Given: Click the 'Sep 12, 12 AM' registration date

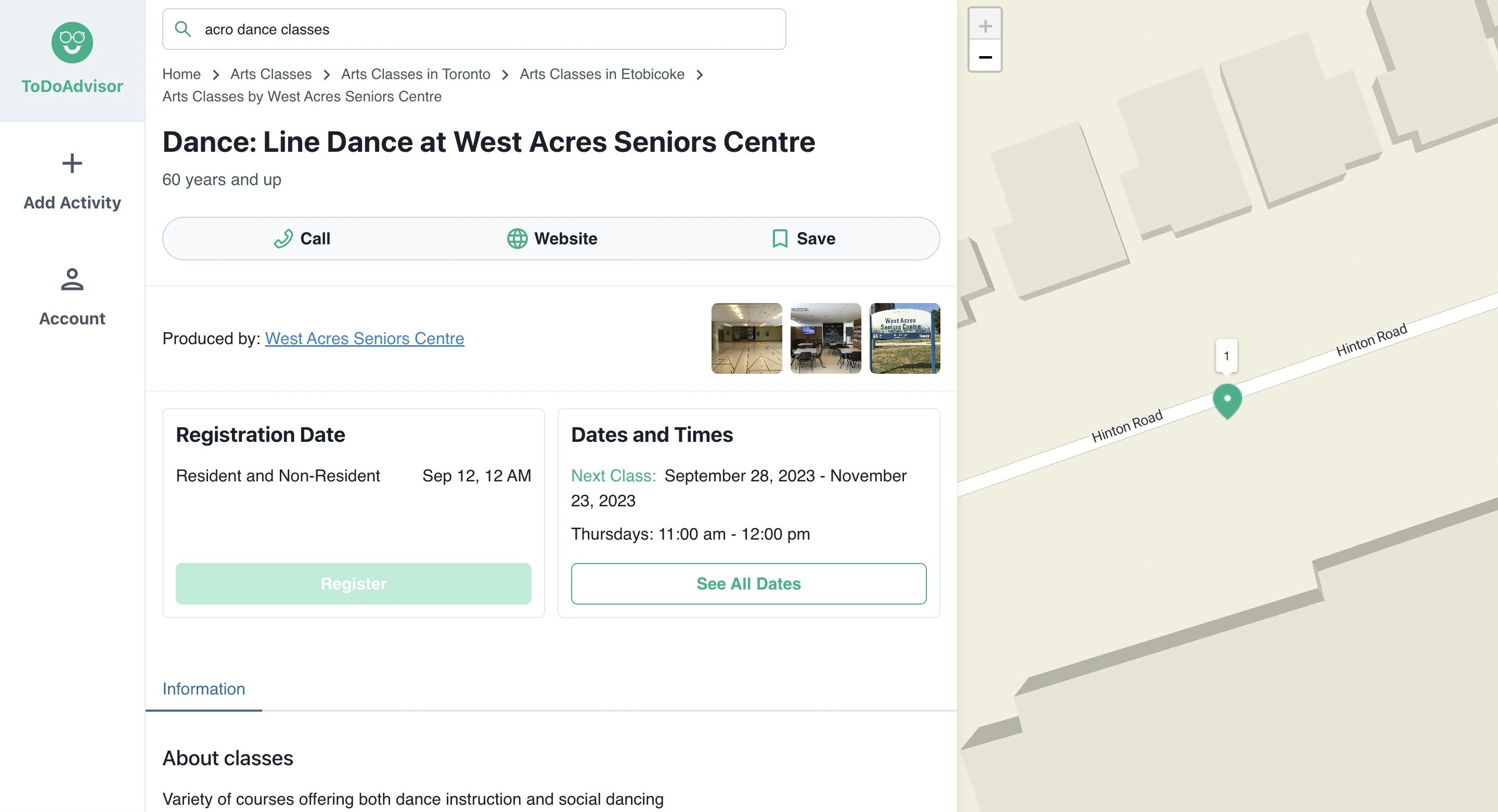Looking at the screenshot, I should point(477,476).
